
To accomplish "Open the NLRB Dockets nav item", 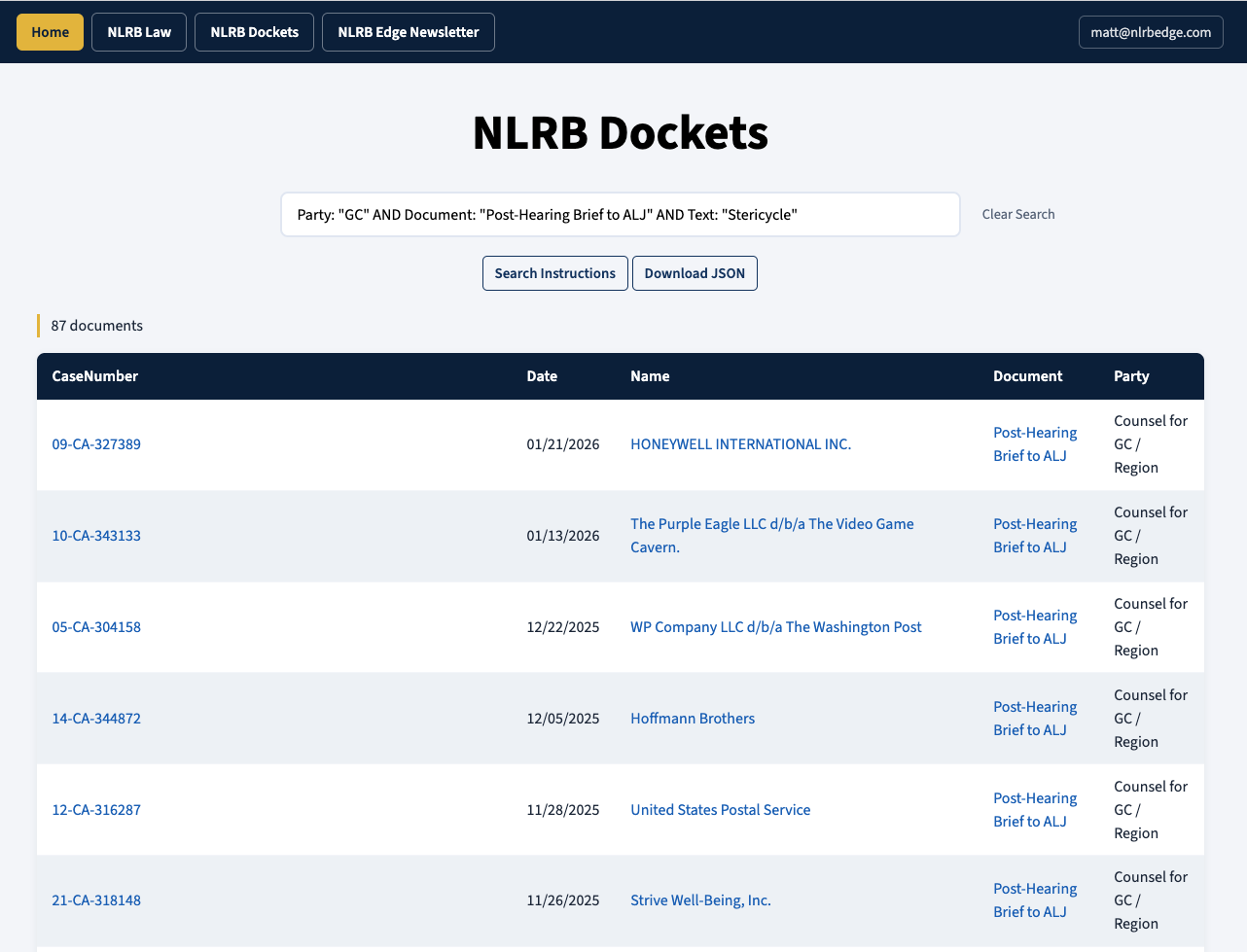I will (254, 32).
